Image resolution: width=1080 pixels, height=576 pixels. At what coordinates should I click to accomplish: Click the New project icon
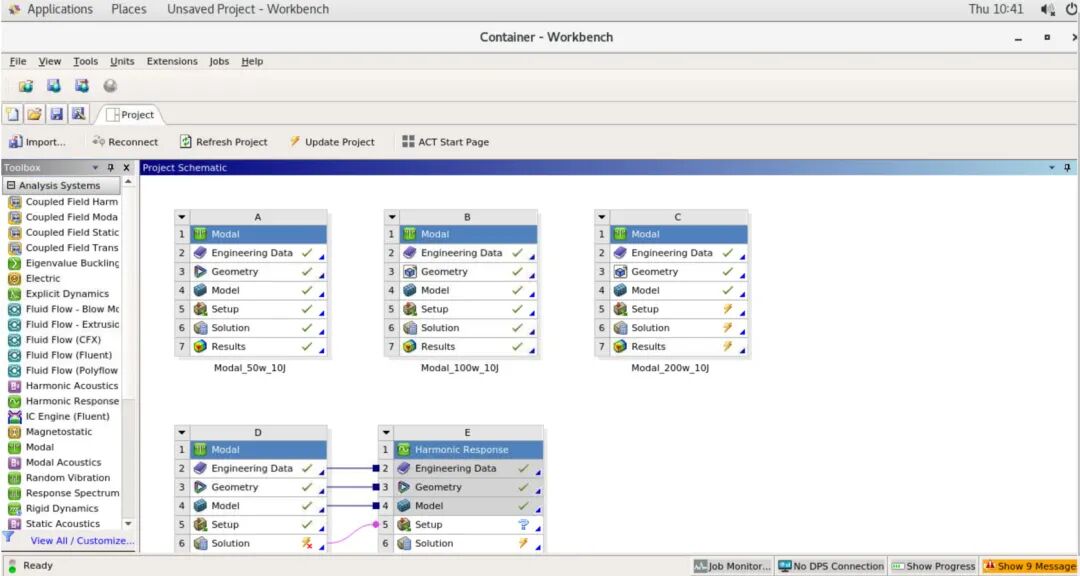[x=12, y=114]
